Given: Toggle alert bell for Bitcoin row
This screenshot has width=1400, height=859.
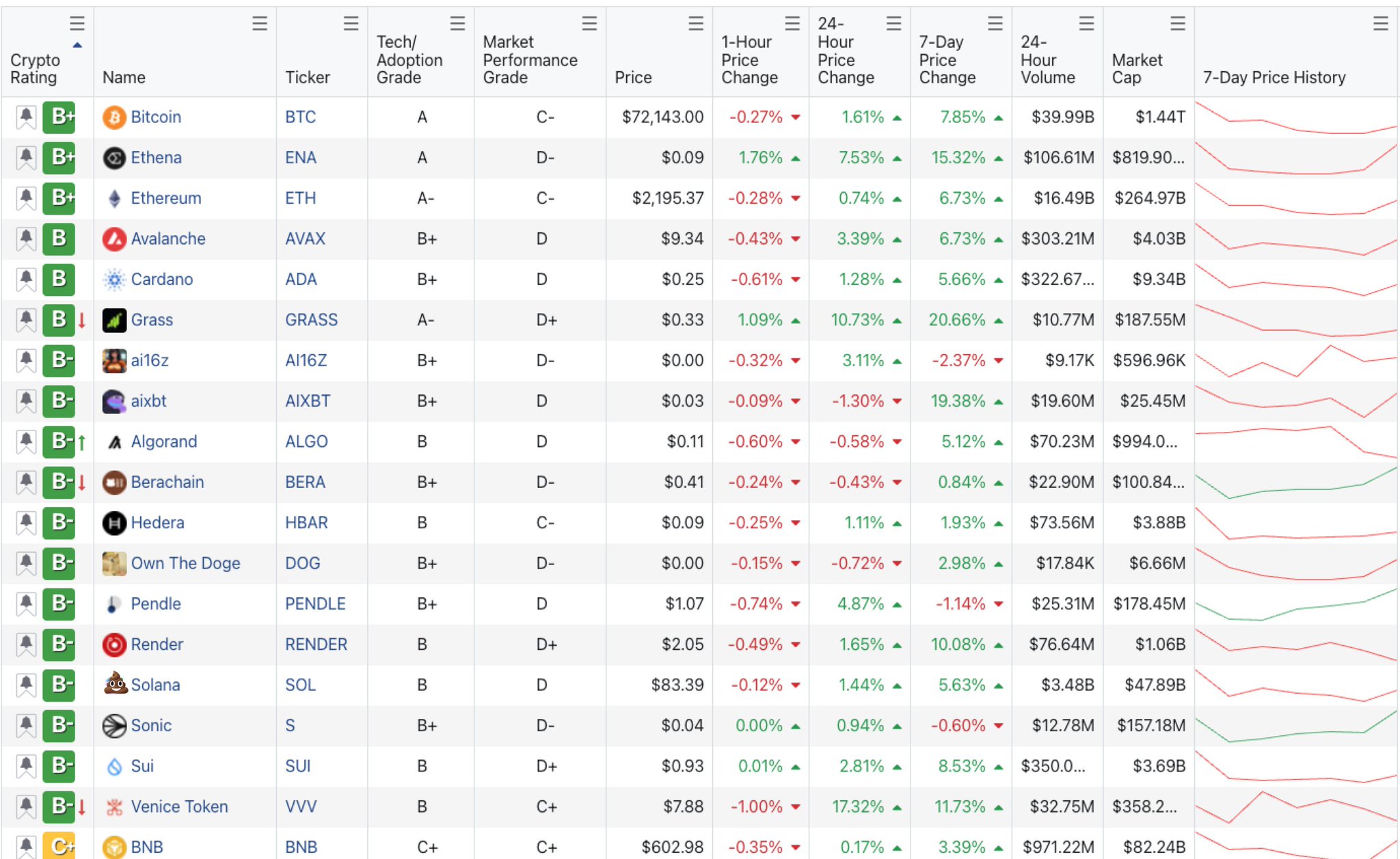Looking at the screenshot, I should click(x=26, y=118).
